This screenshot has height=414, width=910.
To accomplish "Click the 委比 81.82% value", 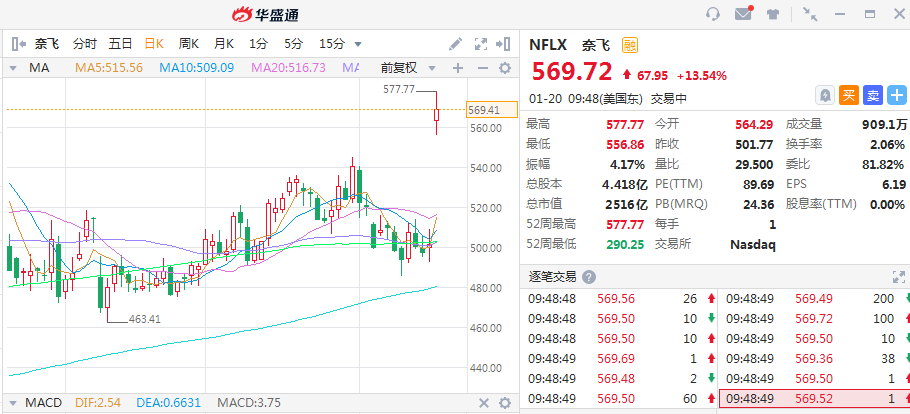I will tap(883, 164).
